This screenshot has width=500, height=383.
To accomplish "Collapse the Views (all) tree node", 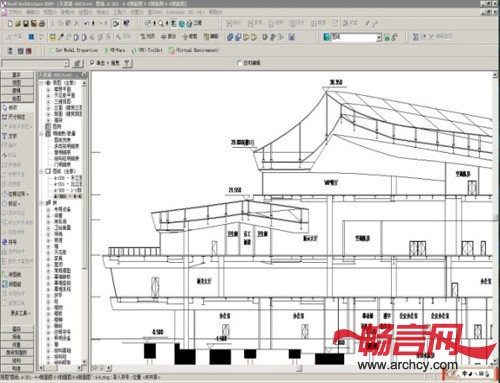I will pyautogui.click(x=42, y=83).
